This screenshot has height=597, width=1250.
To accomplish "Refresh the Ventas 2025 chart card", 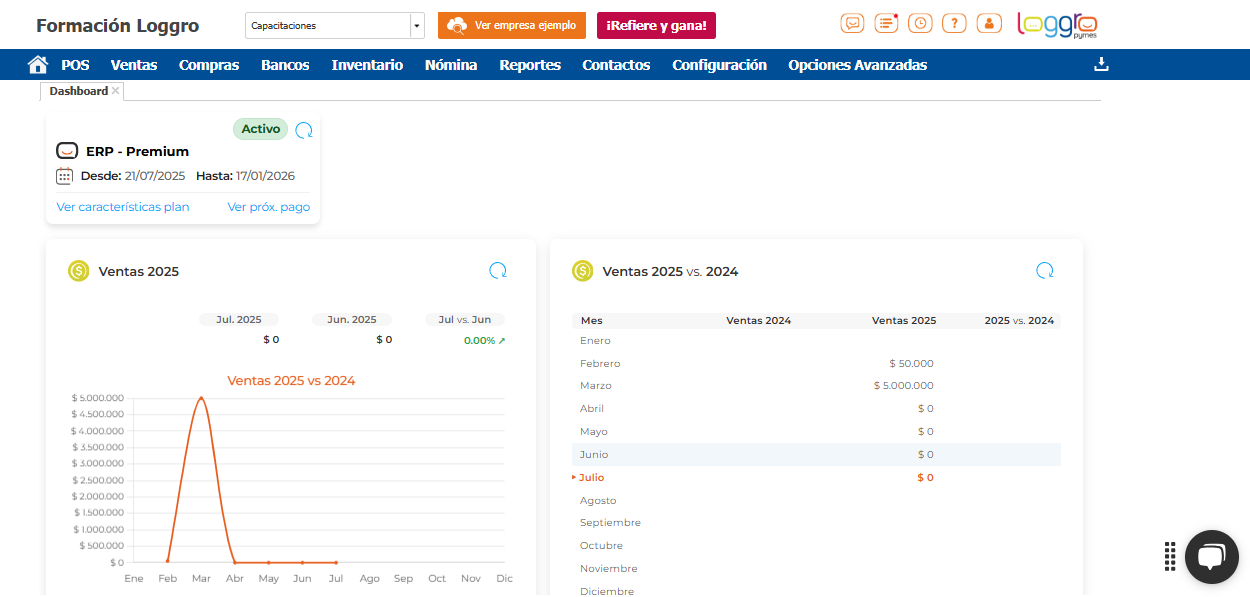I will 498,270.
